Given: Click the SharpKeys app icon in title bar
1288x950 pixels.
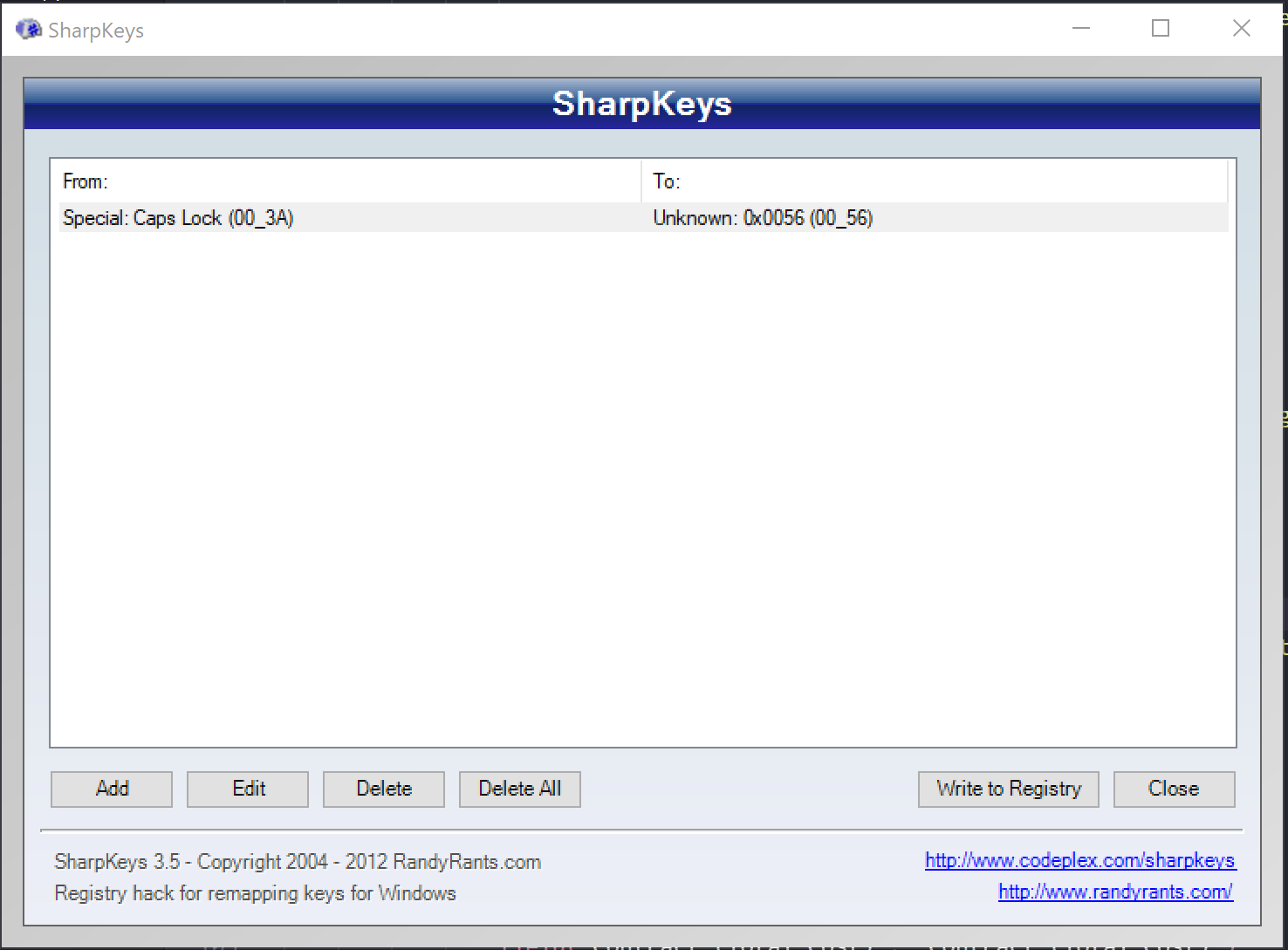Looking at the screenshot, I should coord(29,30).
